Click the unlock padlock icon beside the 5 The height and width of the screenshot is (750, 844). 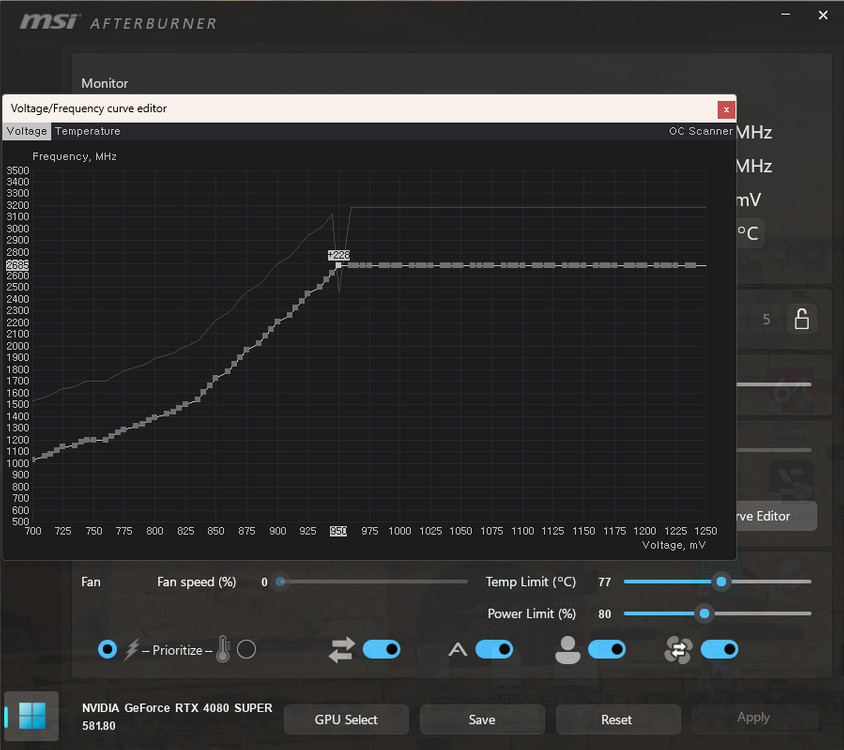(801, 318)
